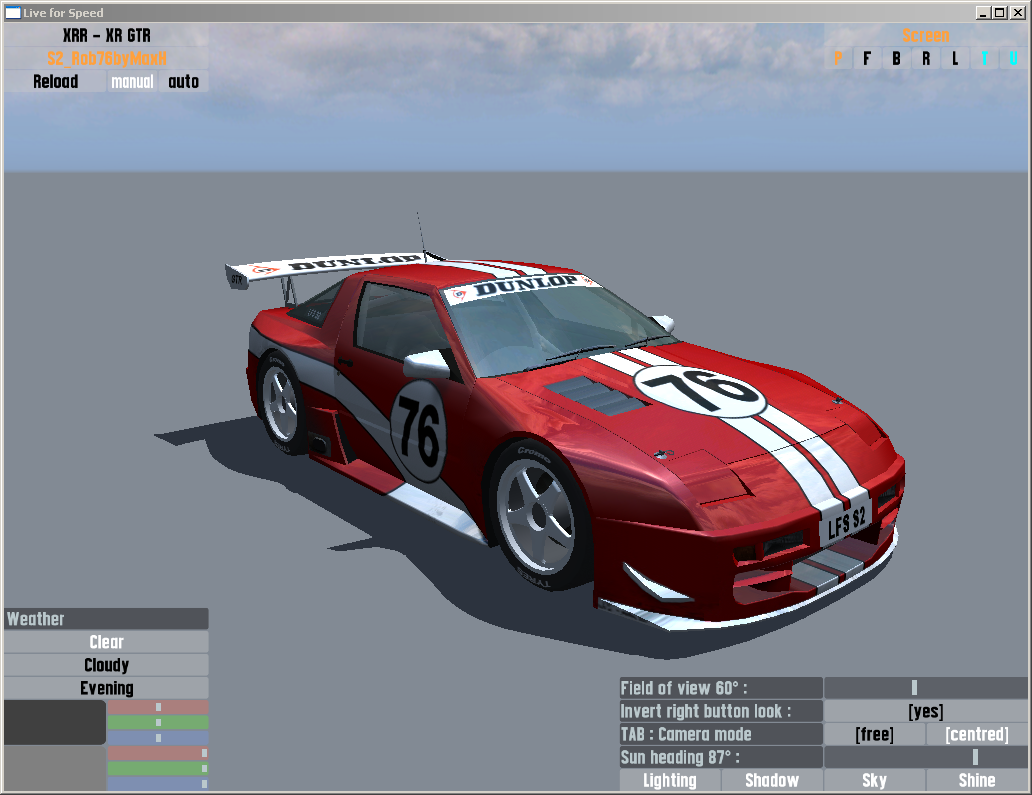Click the Reload button
The image size is (1032, 795).
55,82
